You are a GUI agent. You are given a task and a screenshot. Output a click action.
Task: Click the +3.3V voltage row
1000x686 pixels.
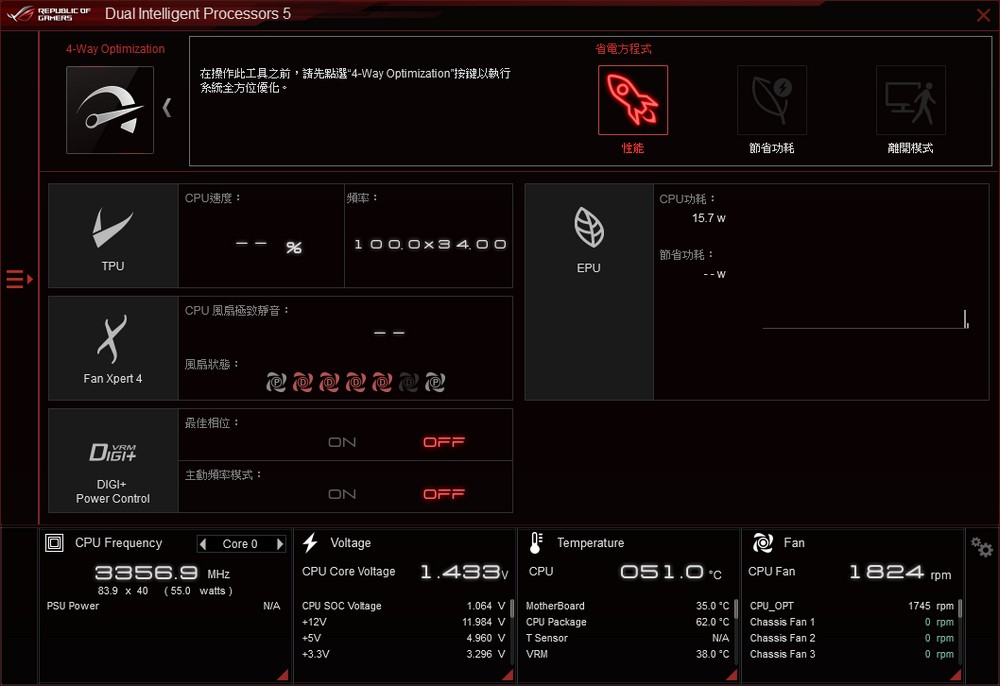[403, 653]
